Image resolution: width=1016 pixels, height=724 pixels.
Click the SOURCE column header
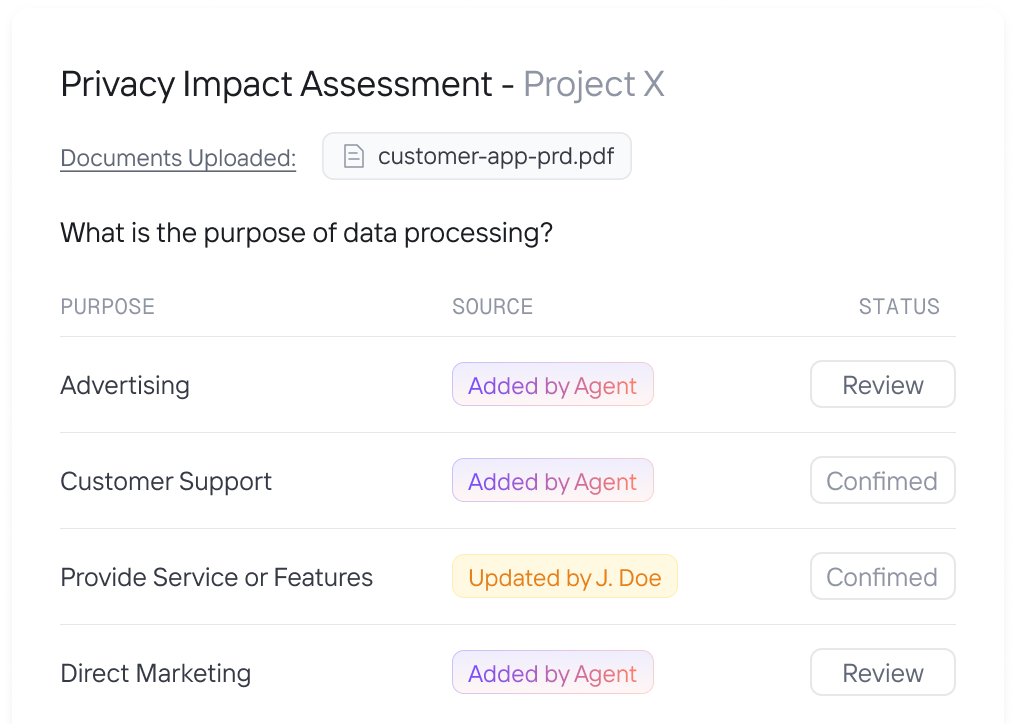492,306
